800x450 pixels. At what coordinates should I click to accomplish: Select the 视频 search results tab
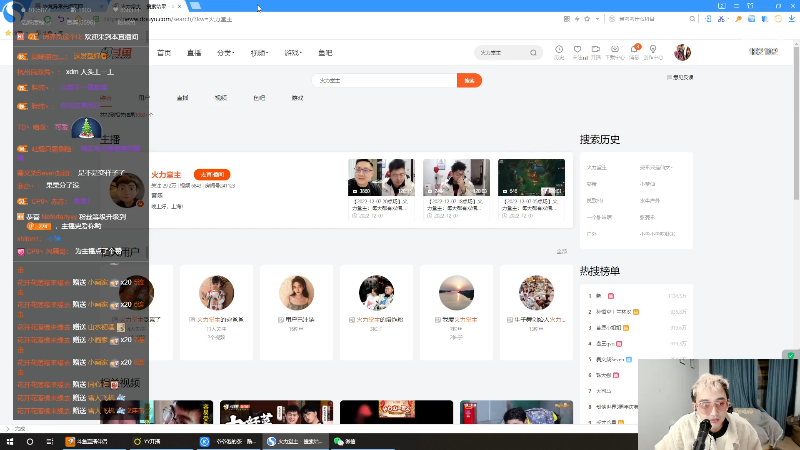221,97
